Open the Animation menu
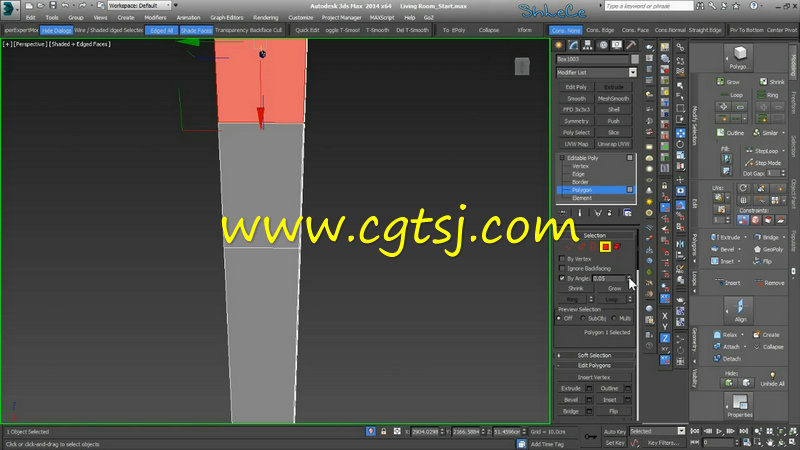The width and height of the screenshot is (800, 450). pyautogui.click(x=188, y=17)
